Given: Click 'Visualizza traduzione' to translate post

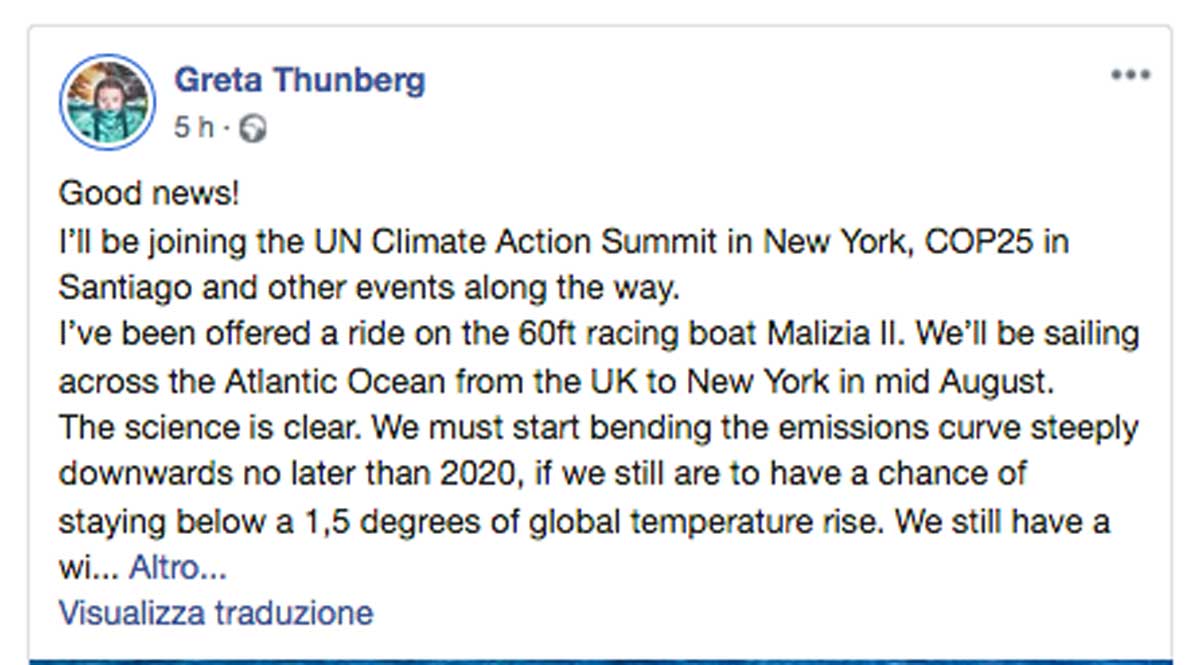Looking at the screenshot, I should click(x=216, y=611).
